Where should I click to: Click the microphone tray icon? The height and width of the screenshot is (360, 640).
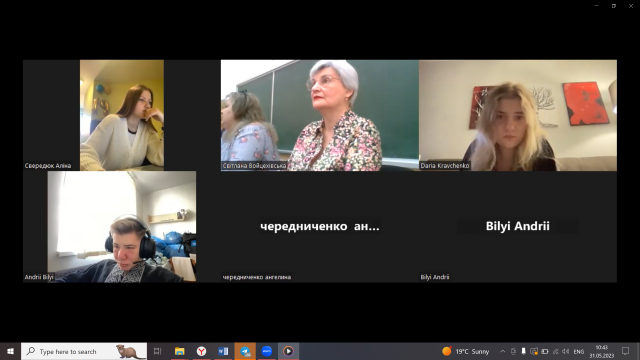point(523,351)
